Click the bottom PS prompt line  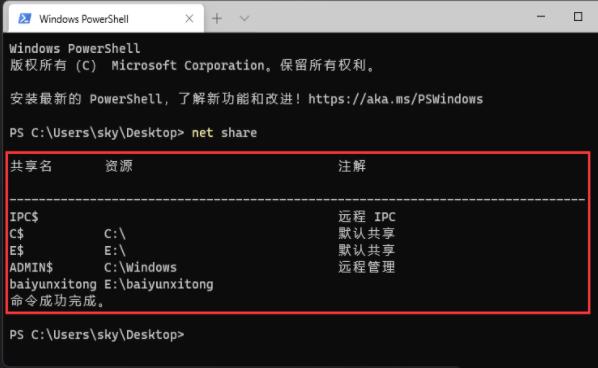pos(97,335)
